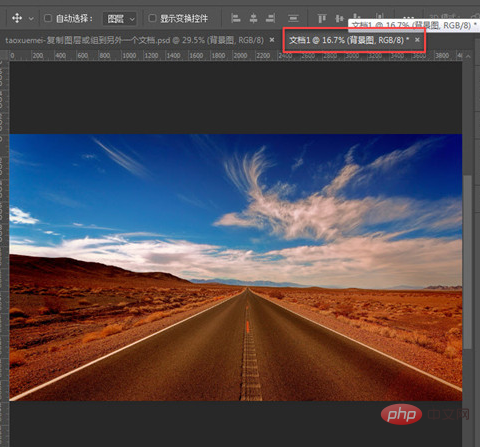The width and height of the screenshot is (480, 447).
Task: Select the Move tool icon
Action: coord(17,18)
